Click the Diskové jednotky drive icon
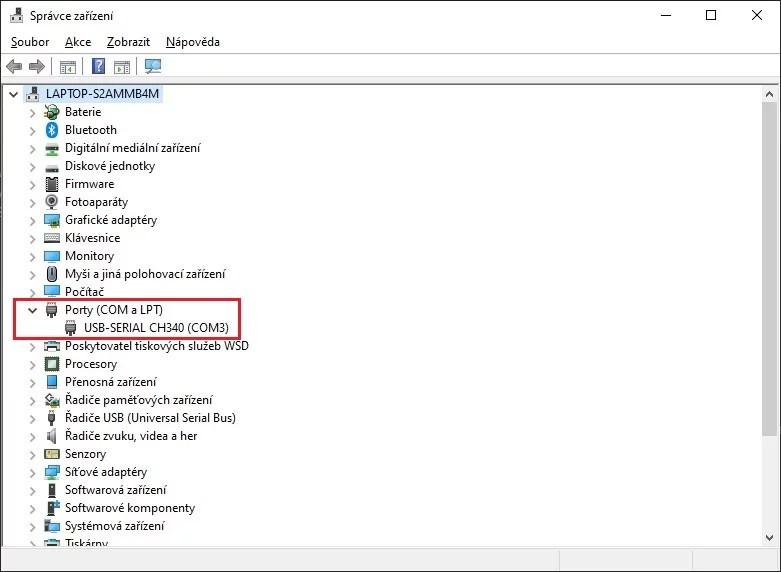Image resolution: width=781 pixels, height=572 pixels. click(x=52, y=167)
